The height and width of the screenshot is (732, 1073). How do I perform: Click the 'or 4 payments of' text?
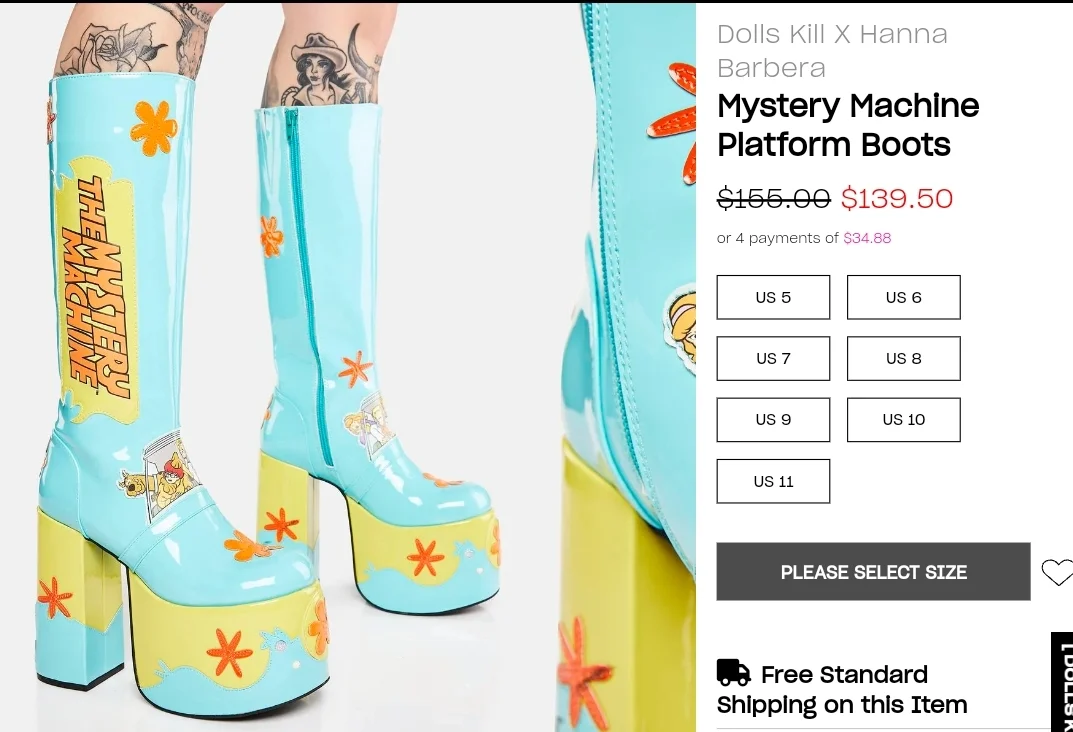[778, 238]
